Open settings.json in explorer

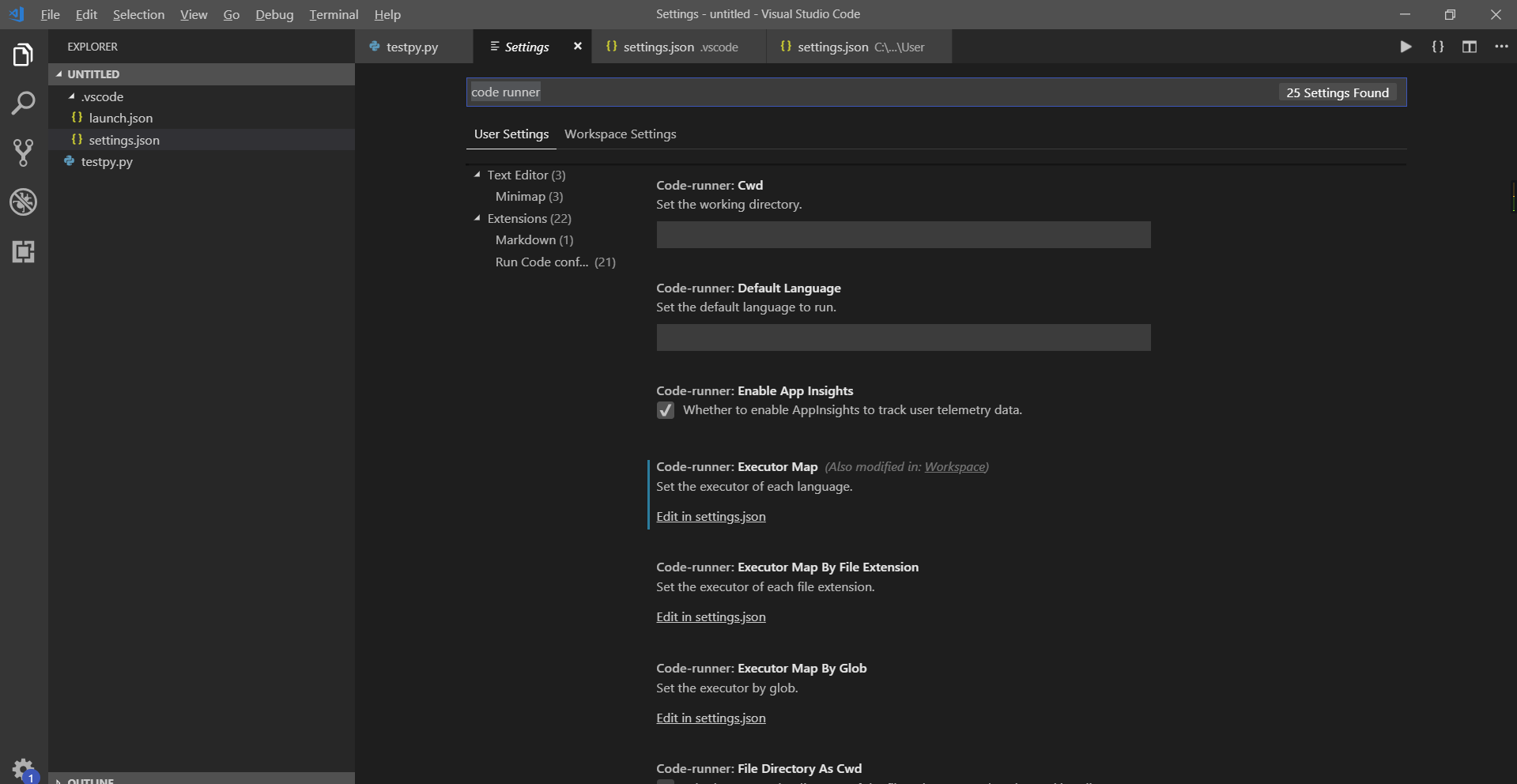(x=202, y=140)
